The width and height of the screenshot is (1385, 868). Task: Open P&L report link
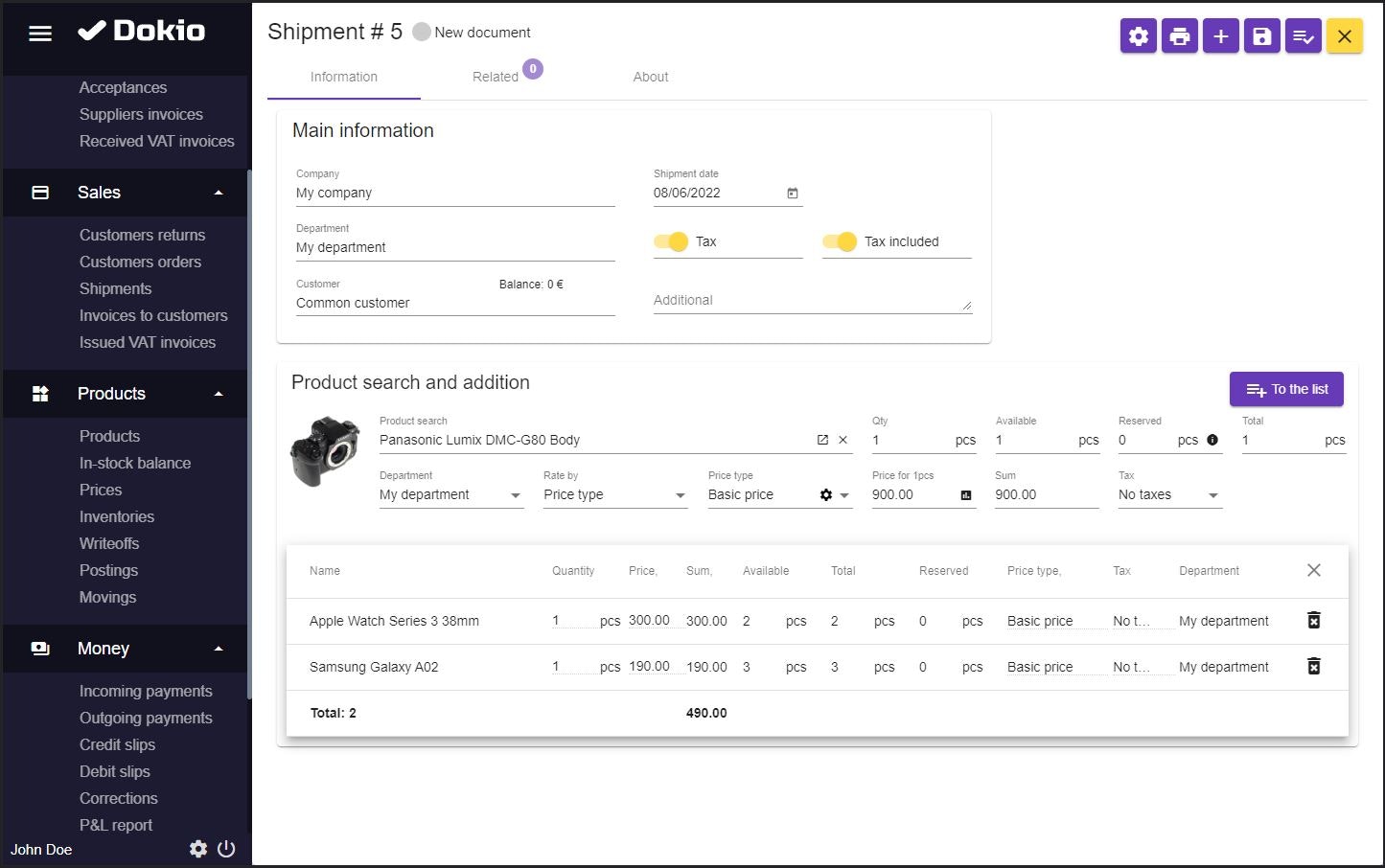[x=116, y=825]
